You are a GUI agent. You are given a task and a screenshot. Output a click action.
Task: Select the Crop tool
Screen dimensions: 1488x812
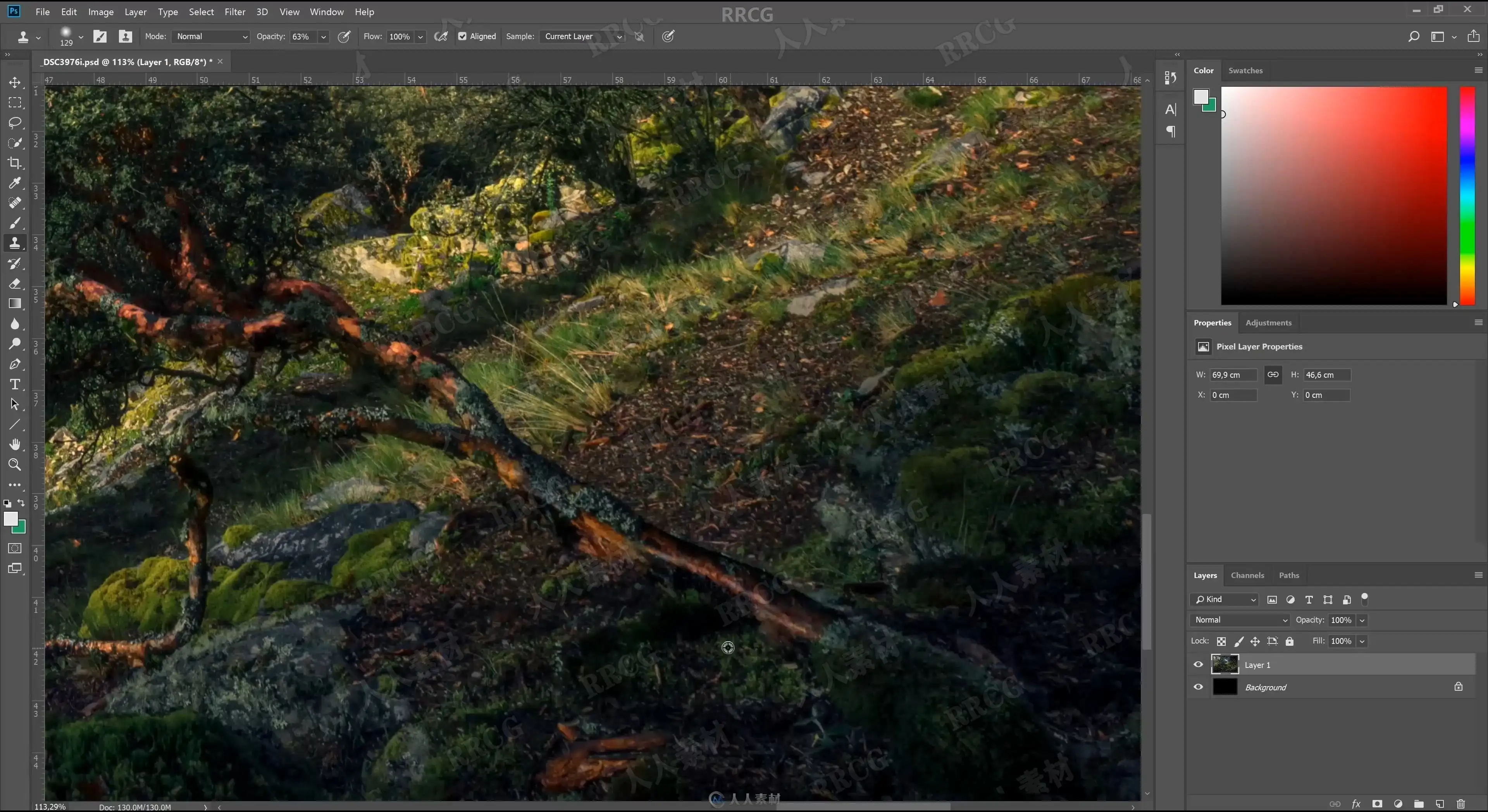coord(15,163)
